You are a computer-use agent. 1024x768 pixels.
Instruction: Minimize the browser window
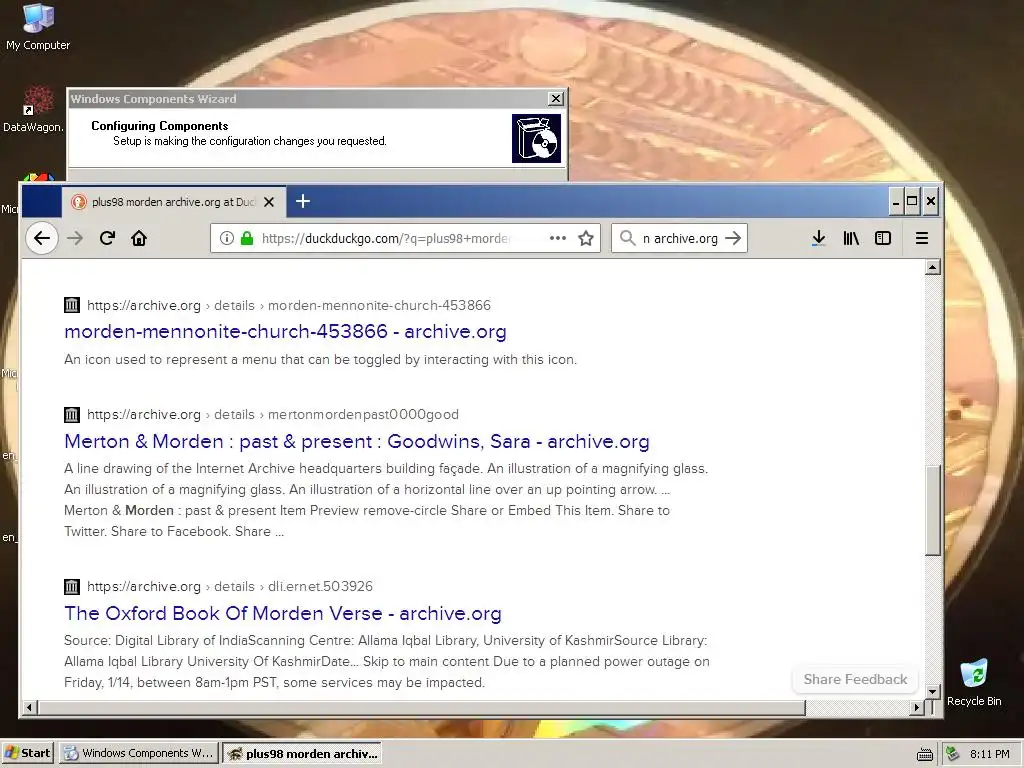click(x=896, y=201)
